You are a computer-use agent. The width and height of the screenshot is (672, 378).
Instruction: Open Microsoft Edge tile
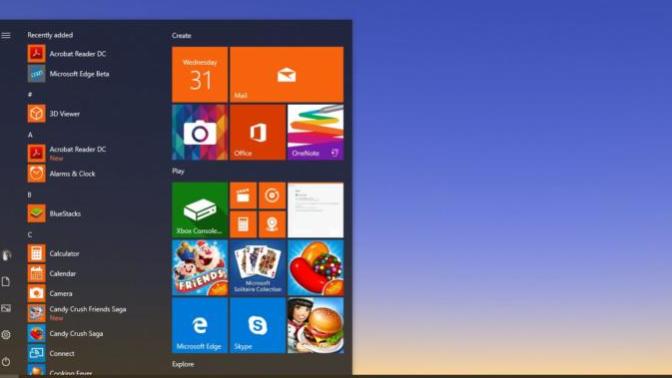click(x=200, y=325)
